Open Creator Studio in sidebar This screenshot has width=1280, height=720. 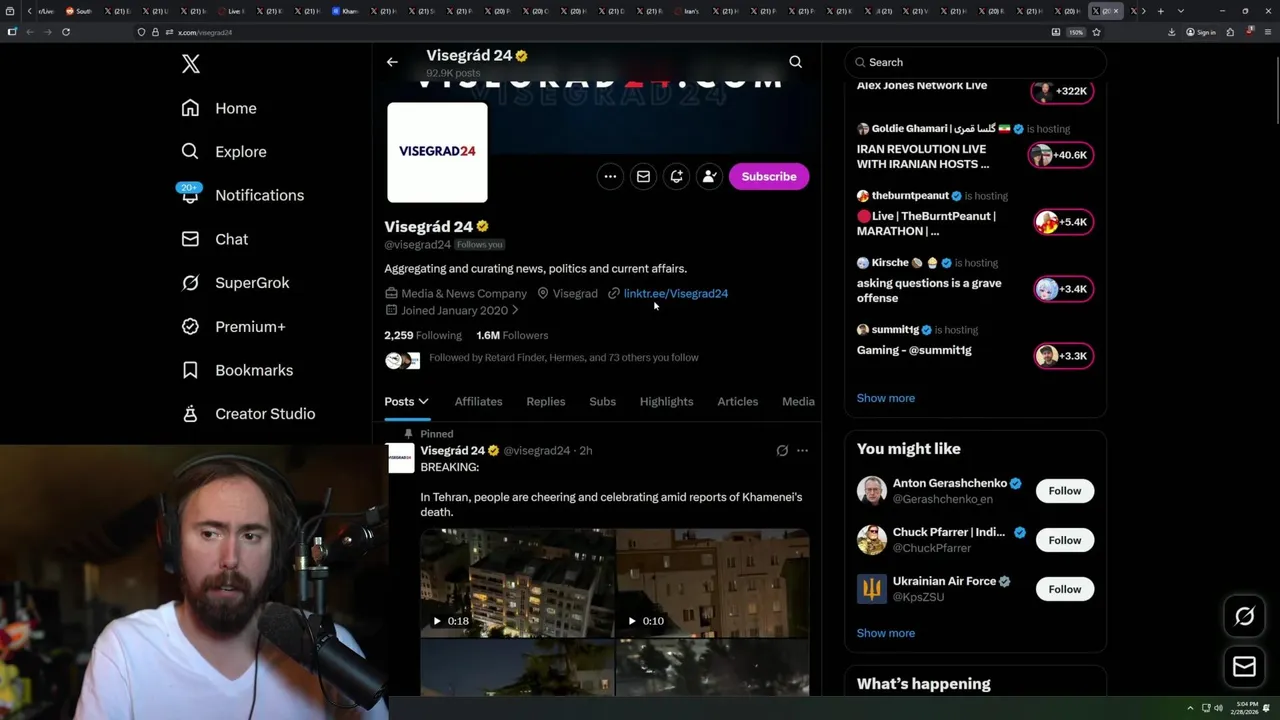pyautogui.click(x=248, y=414)
